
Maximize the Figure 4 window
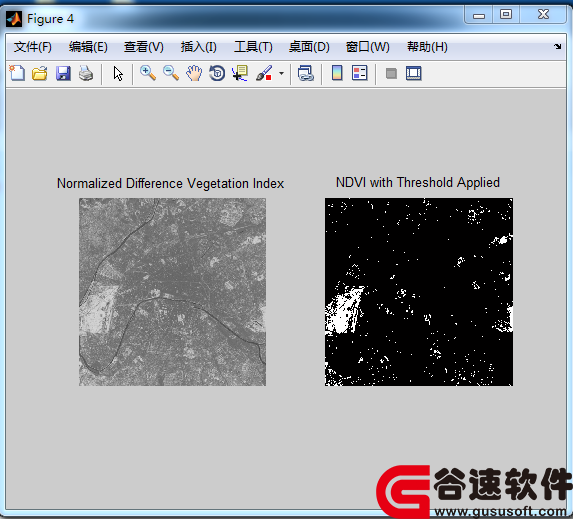coord(506,15)
